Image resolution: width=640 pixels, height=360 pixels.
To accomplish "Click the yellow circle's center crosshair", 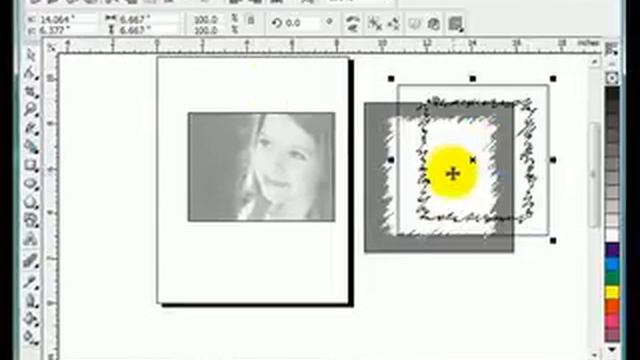I will click(x=453, y=174).
